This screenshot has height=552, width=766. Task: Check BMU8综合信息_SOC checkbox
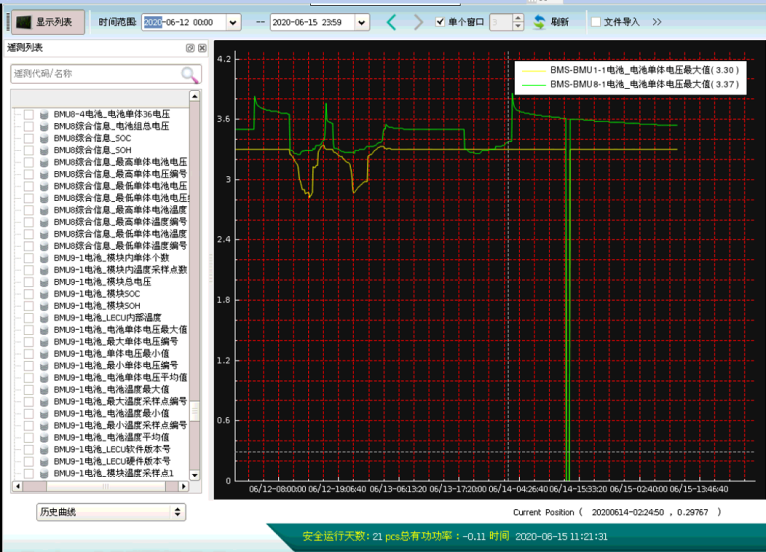tap(29, 138)
